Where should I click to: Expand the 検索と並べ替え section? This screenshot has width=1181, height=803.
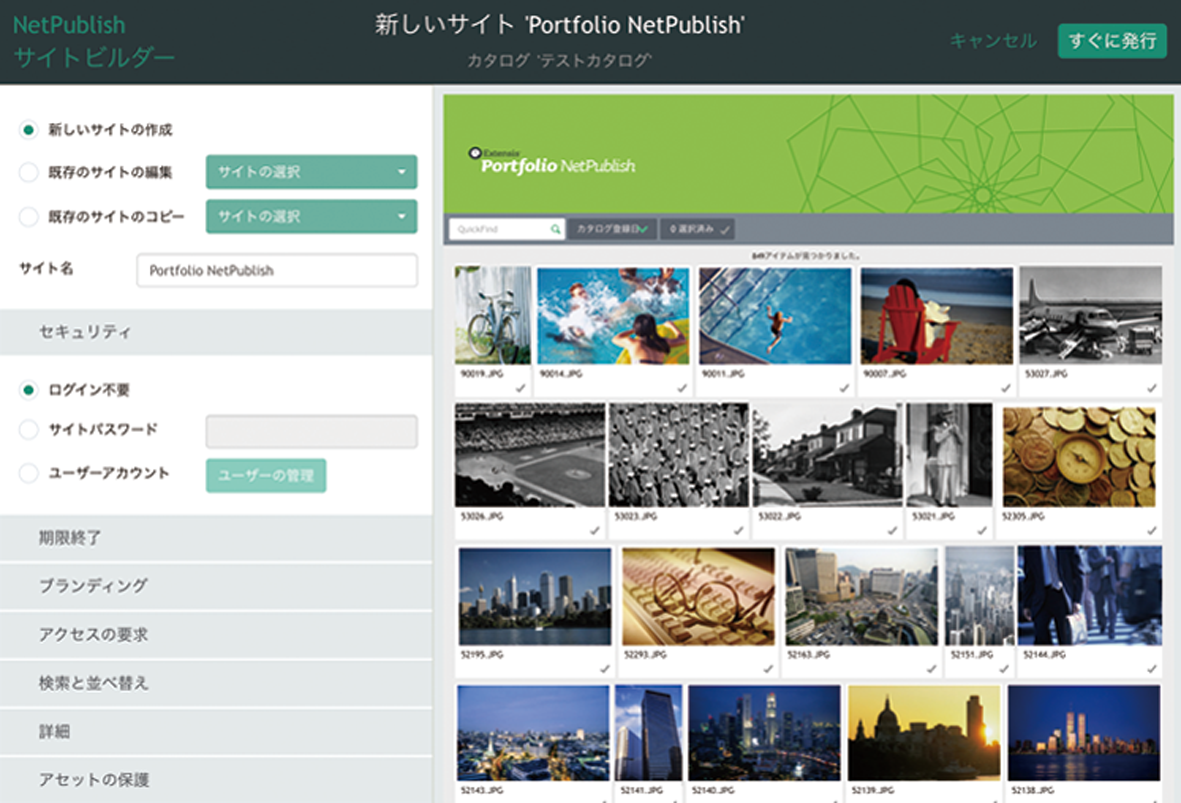pos(216,683)
